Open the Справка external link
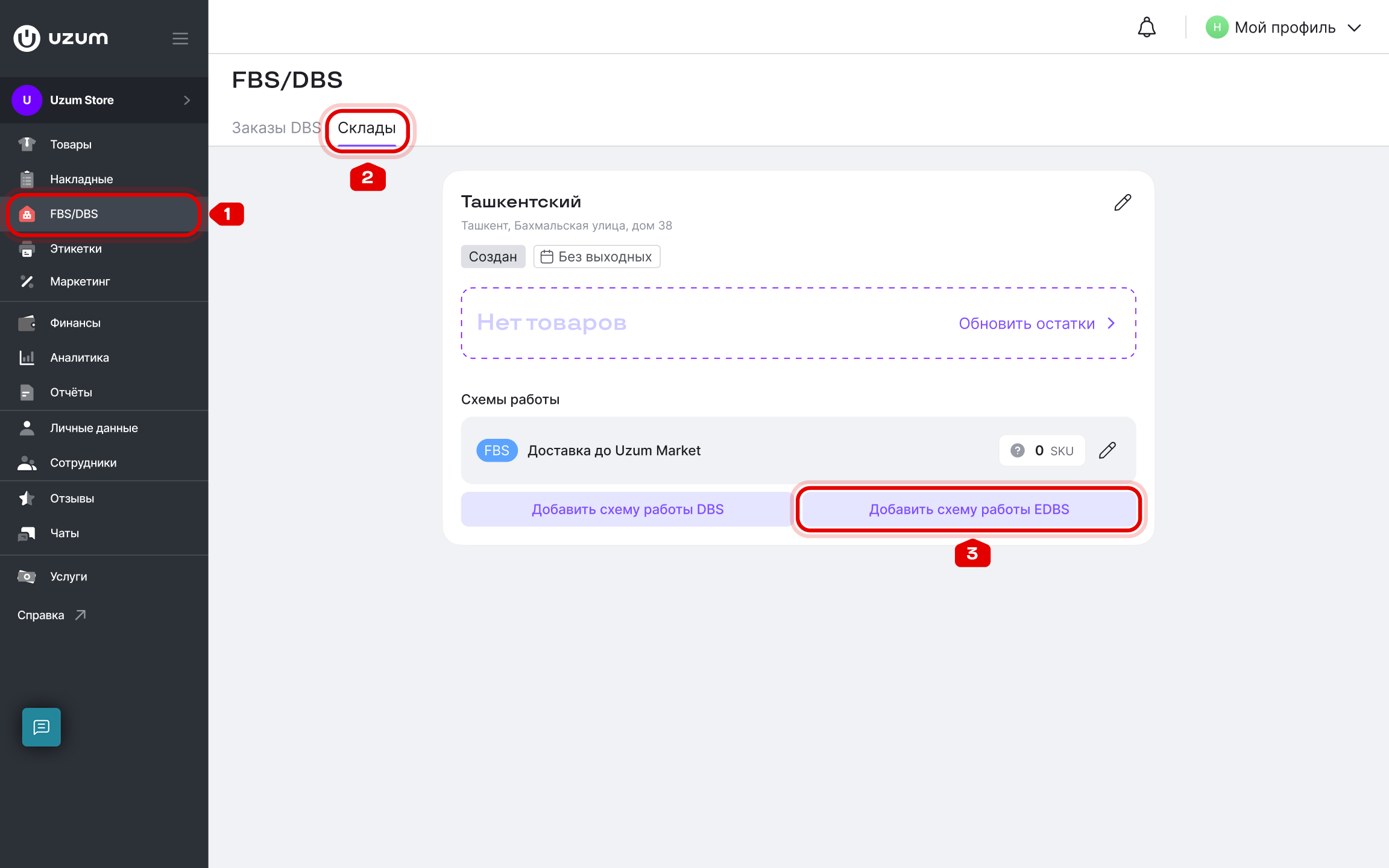 (x=52, y=615)
